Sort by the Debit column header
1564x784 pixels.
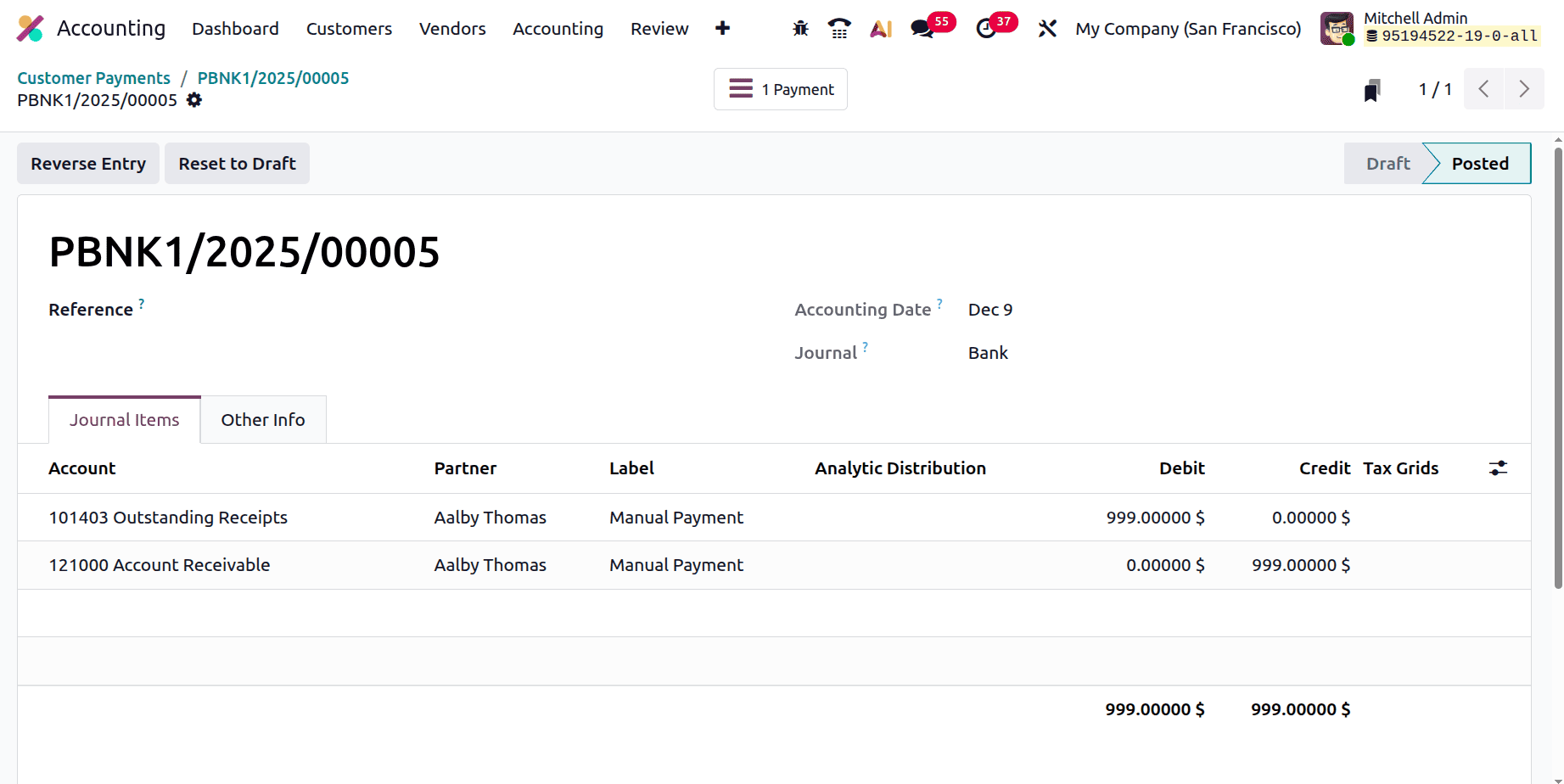coord(1181,468)
